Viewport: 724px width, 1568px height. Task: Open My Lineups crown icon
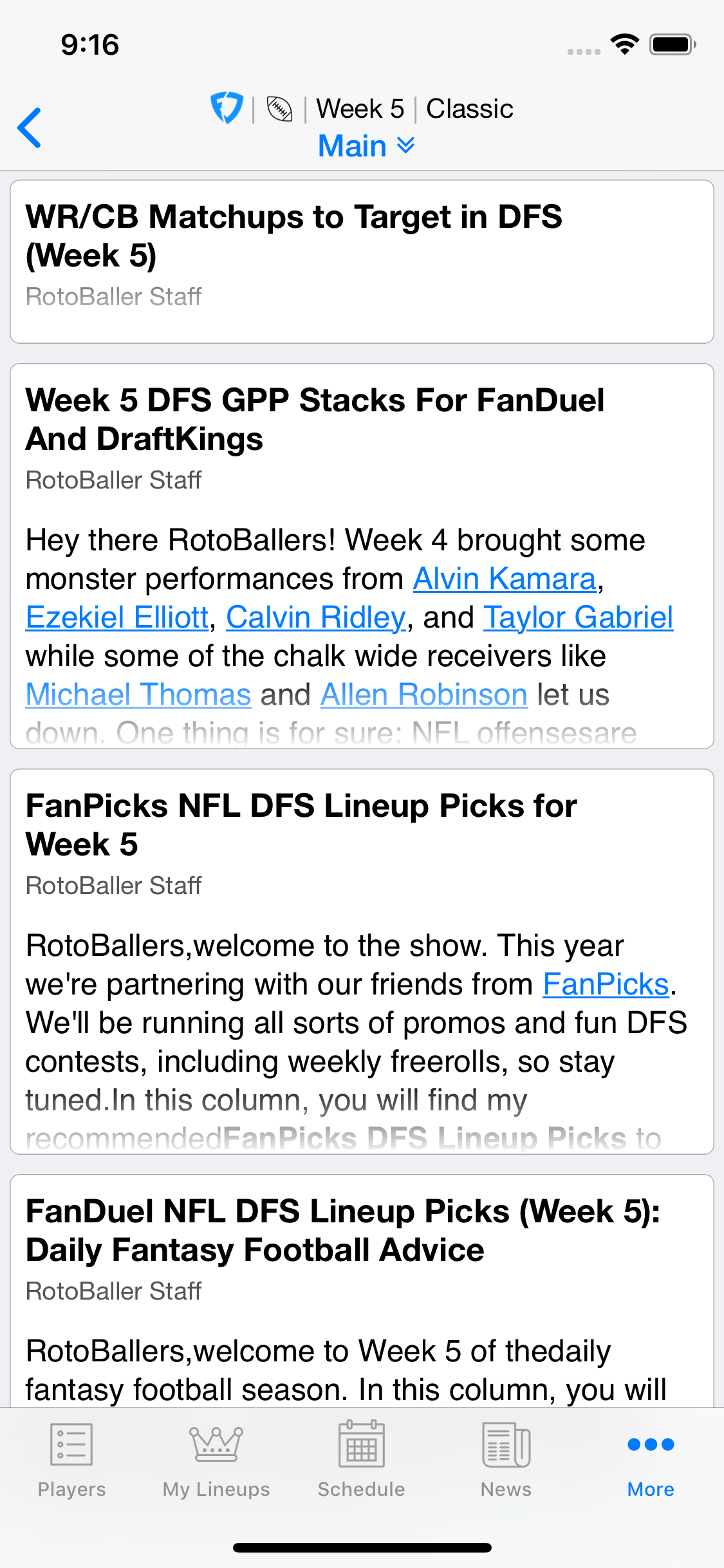click(x=216, y=1444)
